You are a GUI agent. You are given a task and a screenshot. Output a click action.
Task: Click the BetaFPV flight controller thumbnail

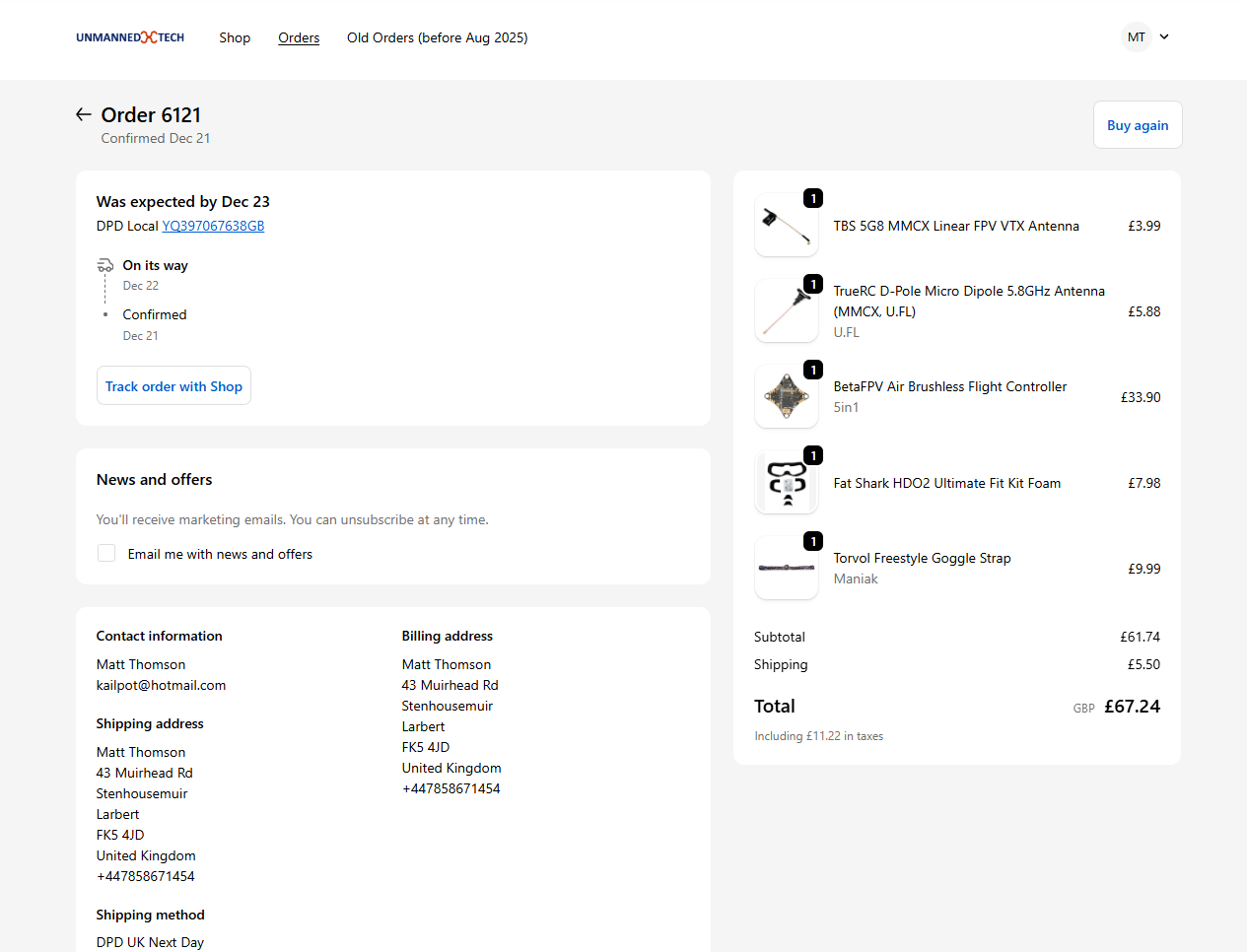(x=786, y=397)
